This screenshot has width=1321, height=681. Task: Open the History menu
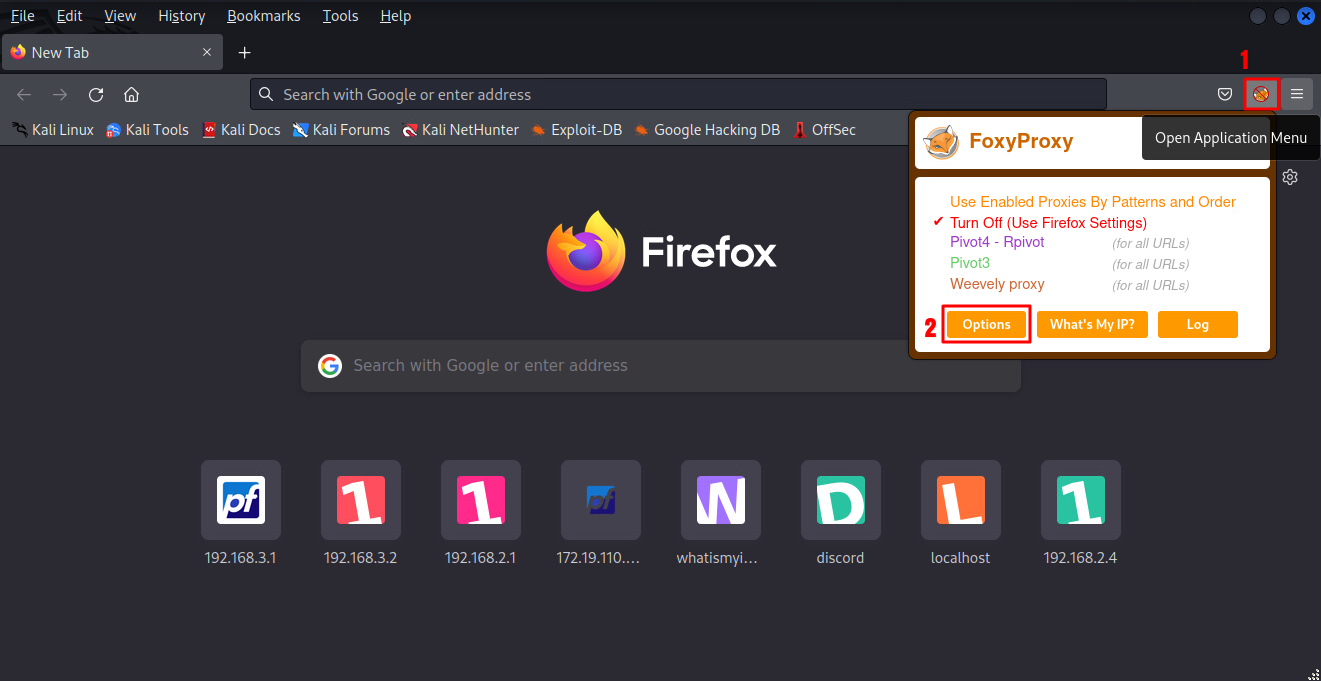tap(181, 16)
